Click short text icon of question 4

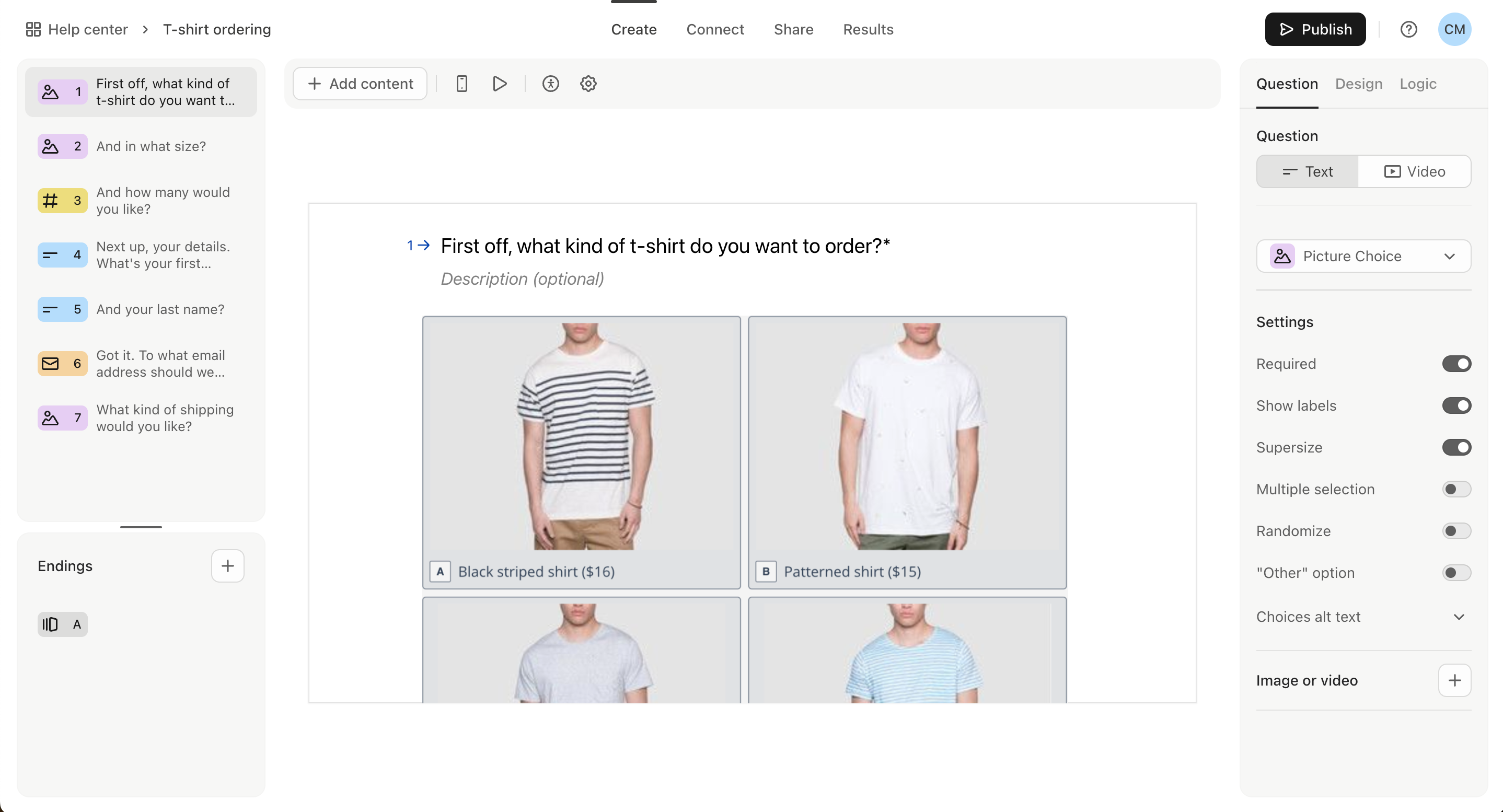click(x=51, y=254)
